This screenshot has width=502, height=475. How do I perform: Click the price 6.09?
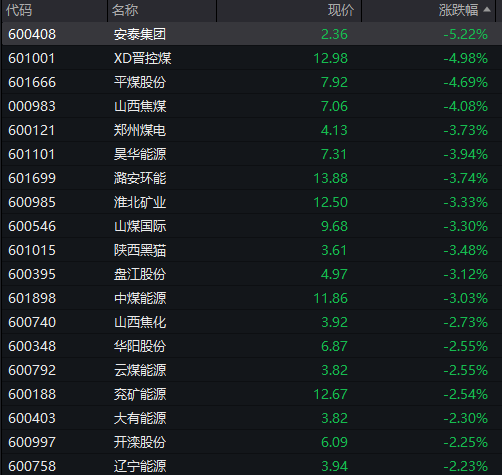(x=334, y=442)
